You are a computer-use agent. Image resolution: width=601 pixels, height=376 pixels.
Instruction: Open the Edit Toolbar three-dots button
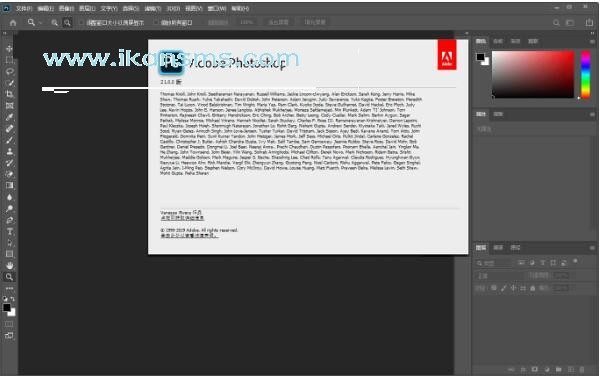tap(9, 288)
